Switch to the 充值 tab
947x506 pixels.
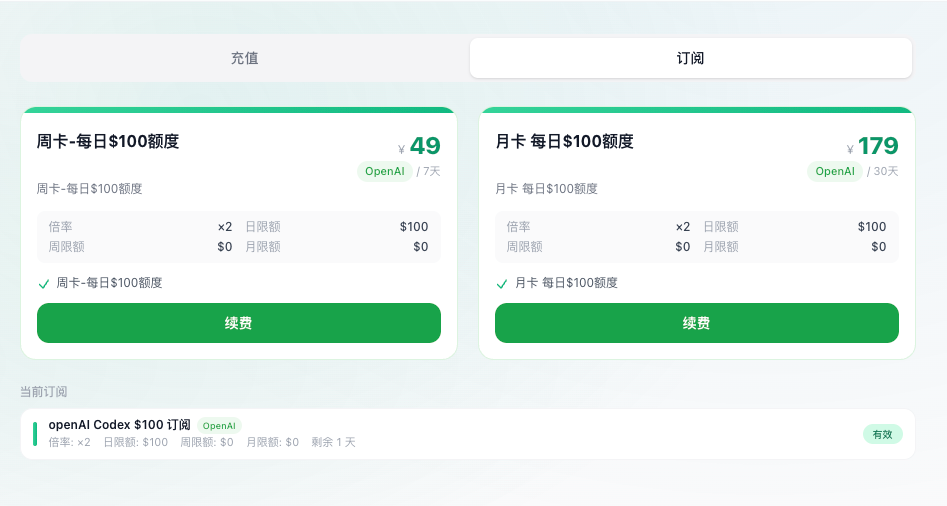coord(245,58)
